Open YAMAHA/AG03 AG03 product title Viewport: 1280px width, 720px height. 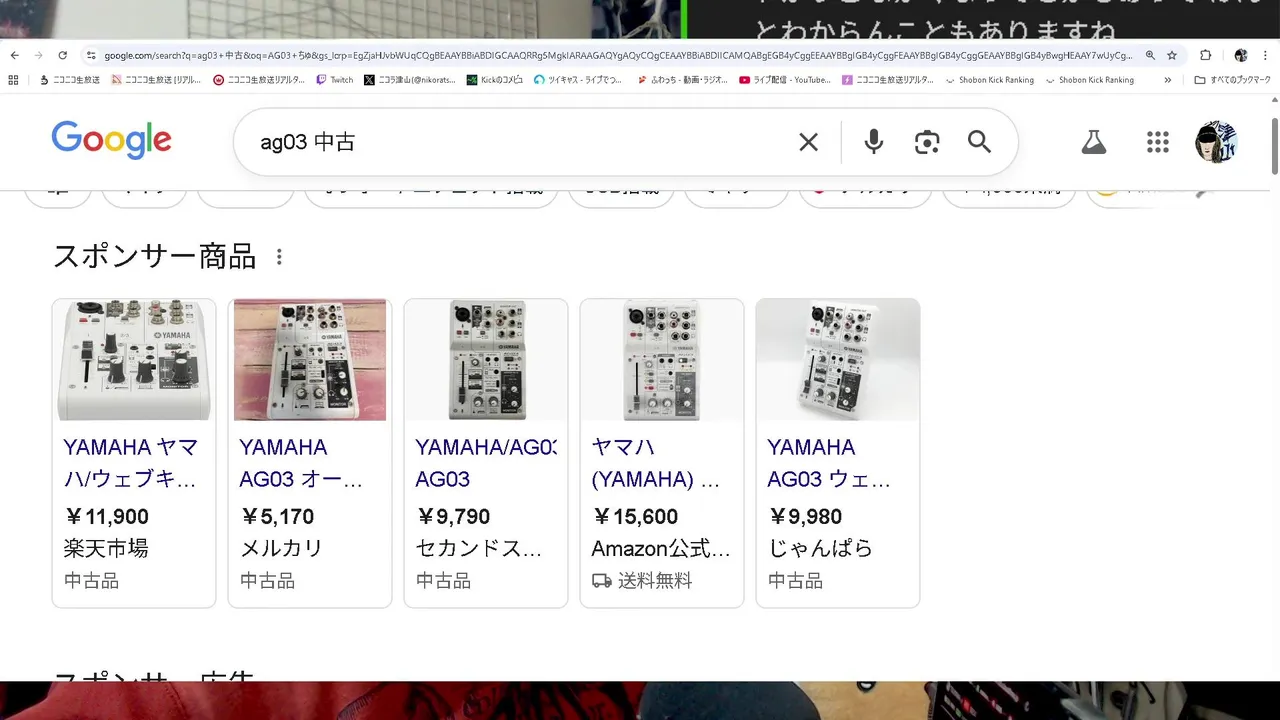click(486, 463)
